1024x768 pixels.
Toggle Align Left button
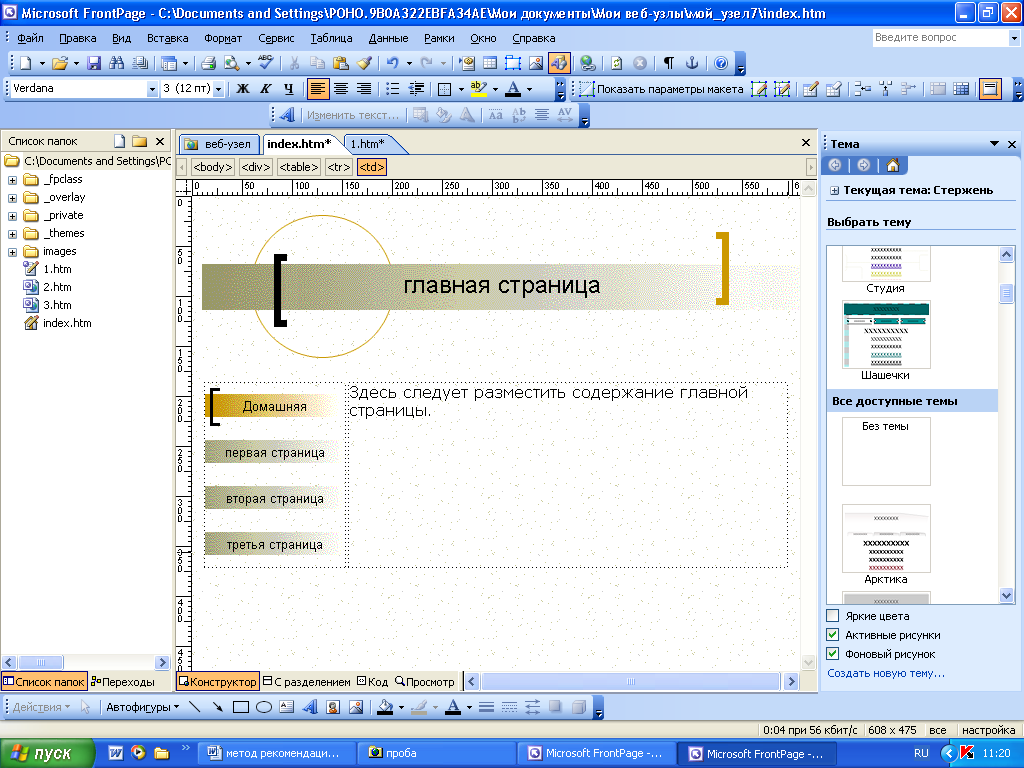coord(317,89)
